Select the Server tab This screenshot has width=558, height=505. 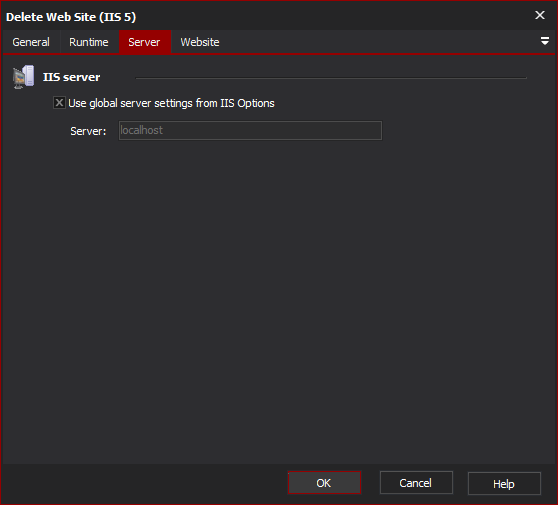click(144, 42)
